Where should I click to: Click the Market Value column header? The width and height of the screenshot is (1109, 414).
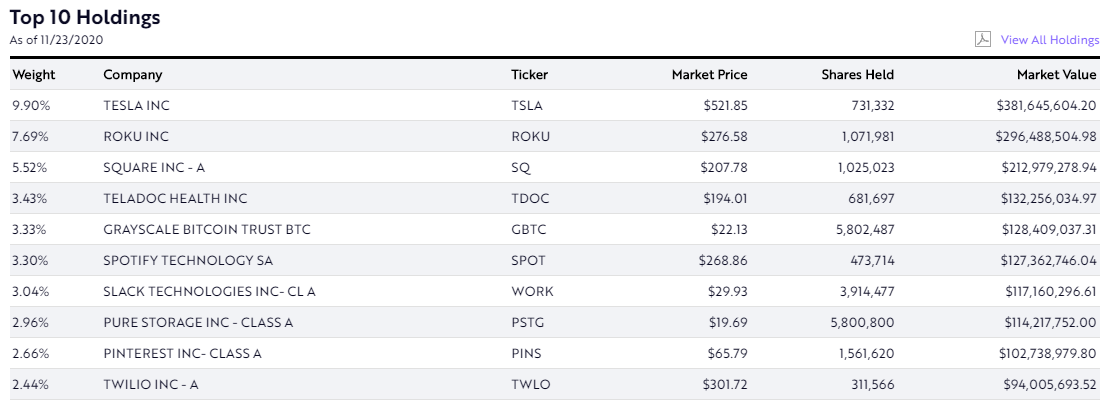[1056, 75]
